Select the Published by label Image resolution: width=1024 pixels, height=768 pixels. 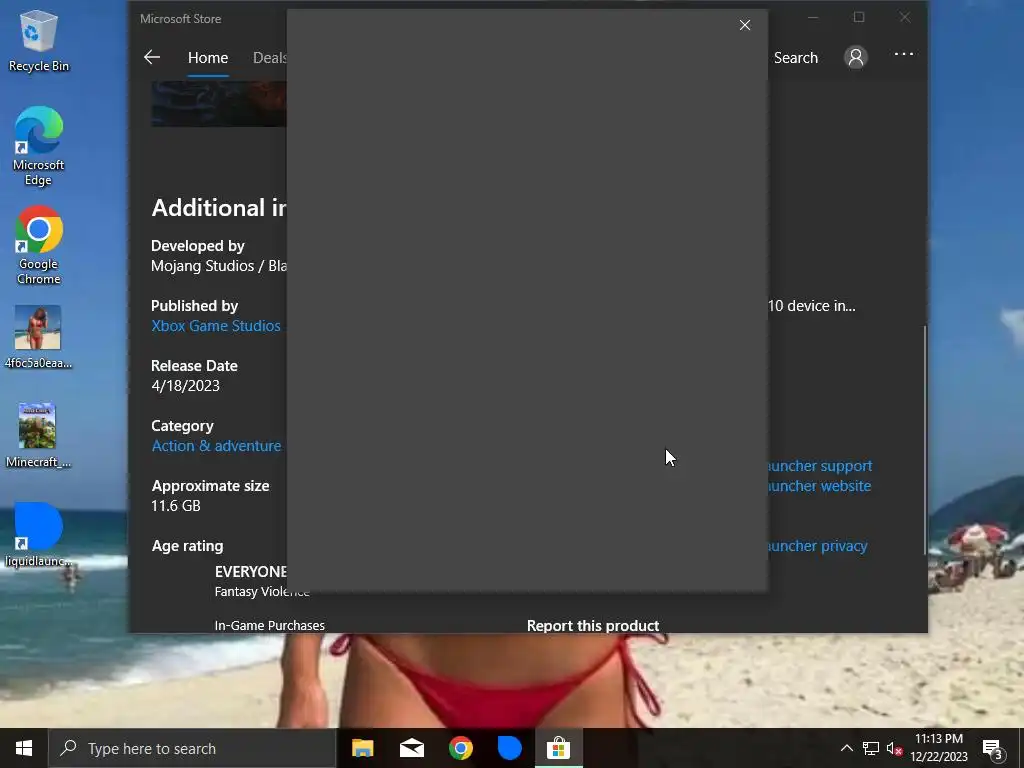point(195,306)
